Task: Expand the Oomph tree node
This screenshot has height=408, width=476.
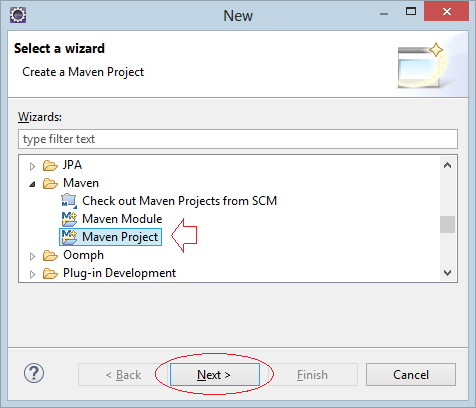Action: coord(32,256)
